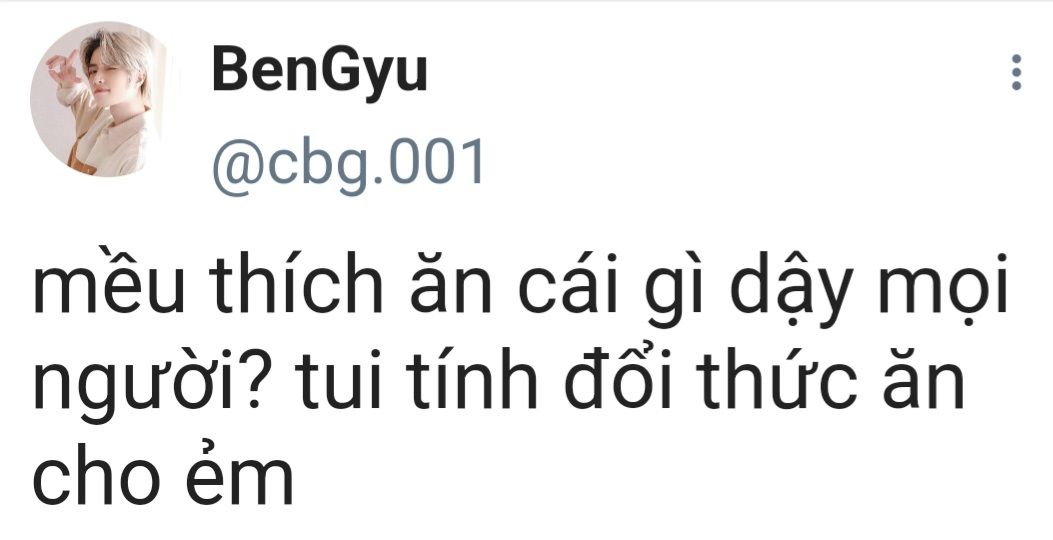Screen dimensions: 1053x540
Task: Click the word "tính" in the tweet
Action: click(x=473, y=381)
